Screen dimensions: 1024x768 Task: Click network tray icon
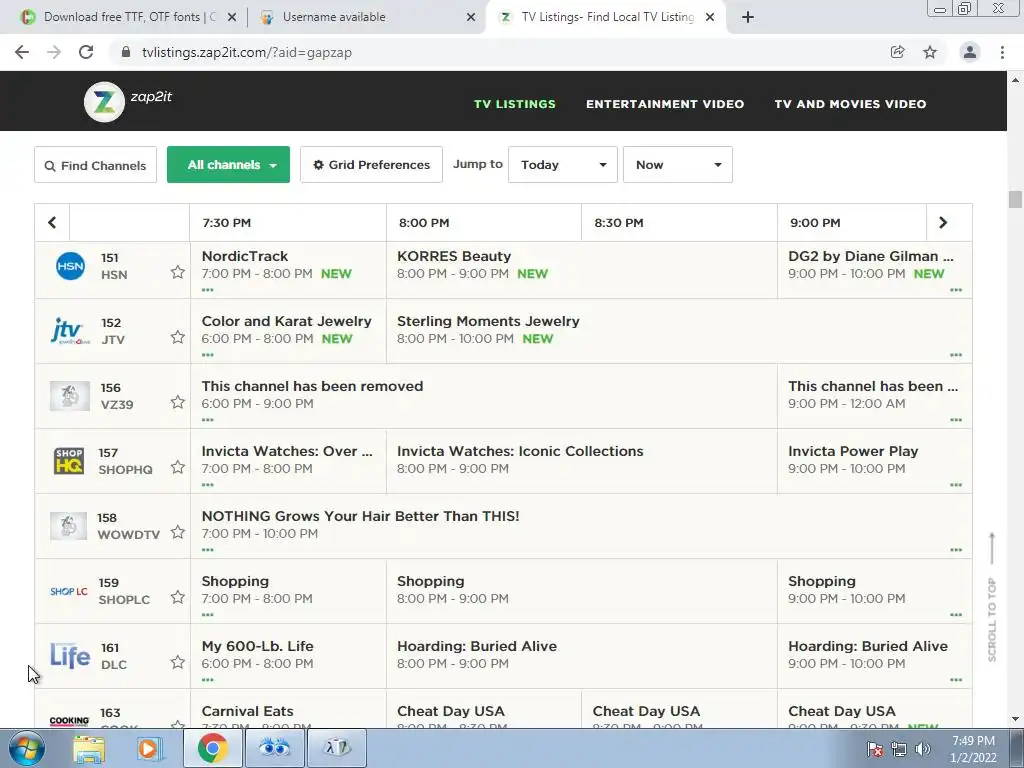pyautogui.click(x=899, y=749)
